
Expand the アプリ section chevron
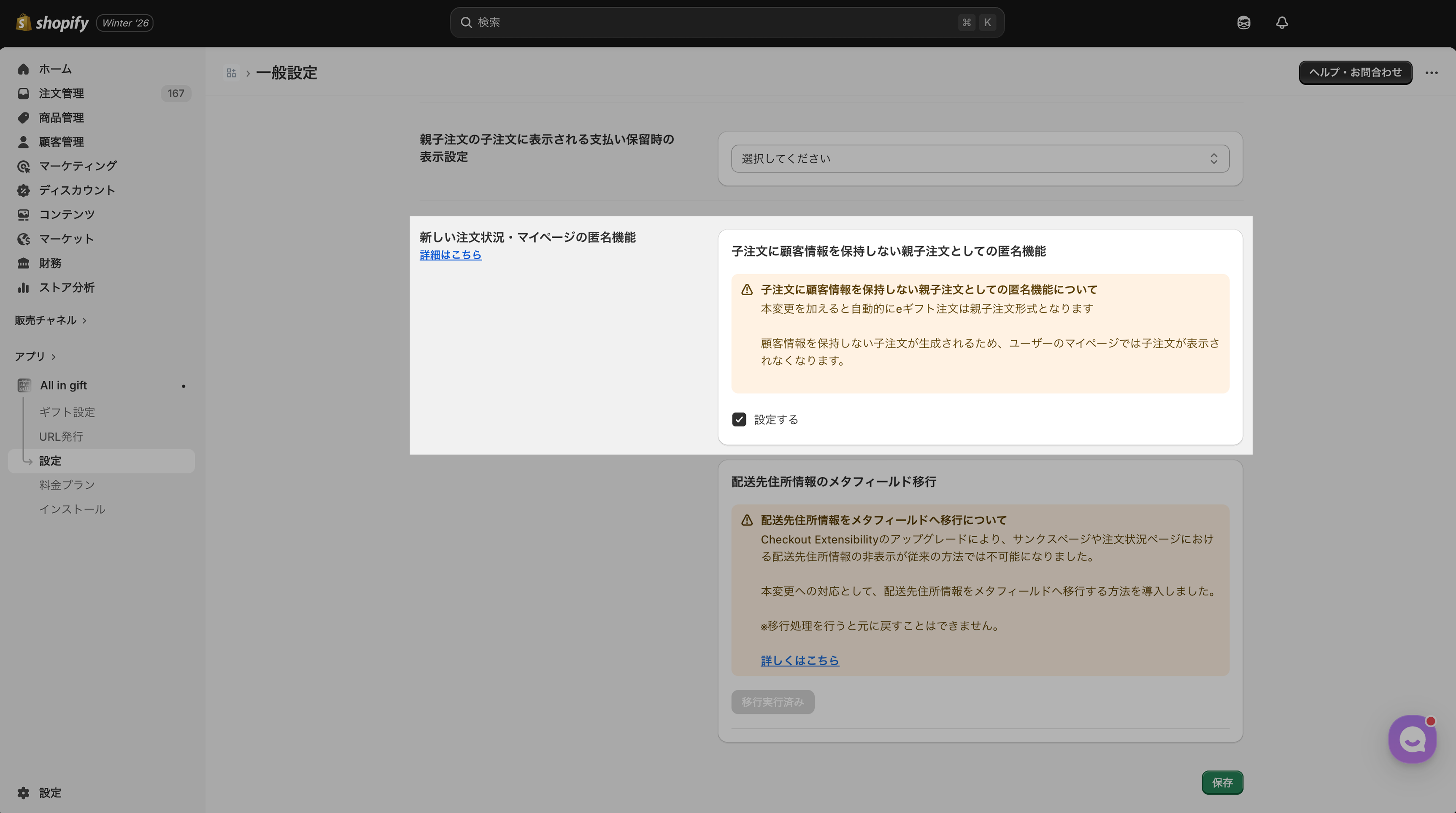(54, 356)
